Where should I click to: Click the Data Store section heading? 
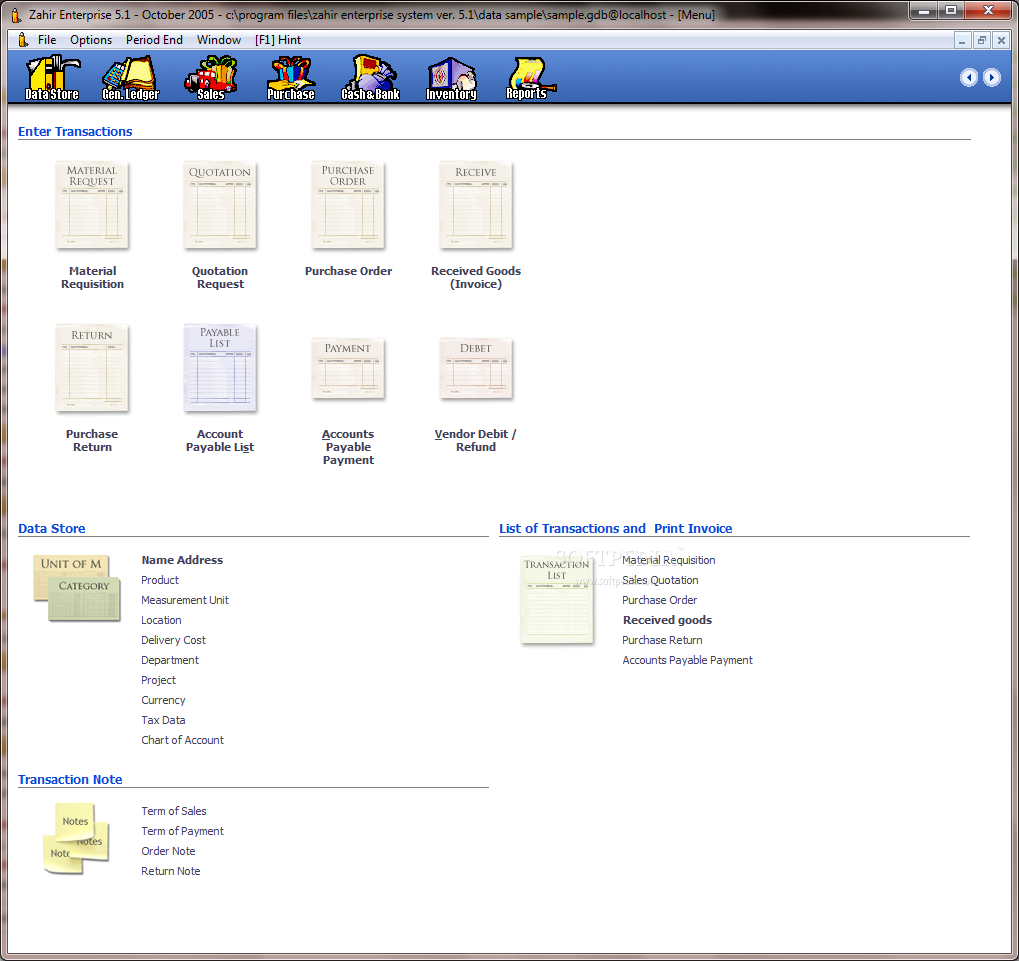(52, 529)
